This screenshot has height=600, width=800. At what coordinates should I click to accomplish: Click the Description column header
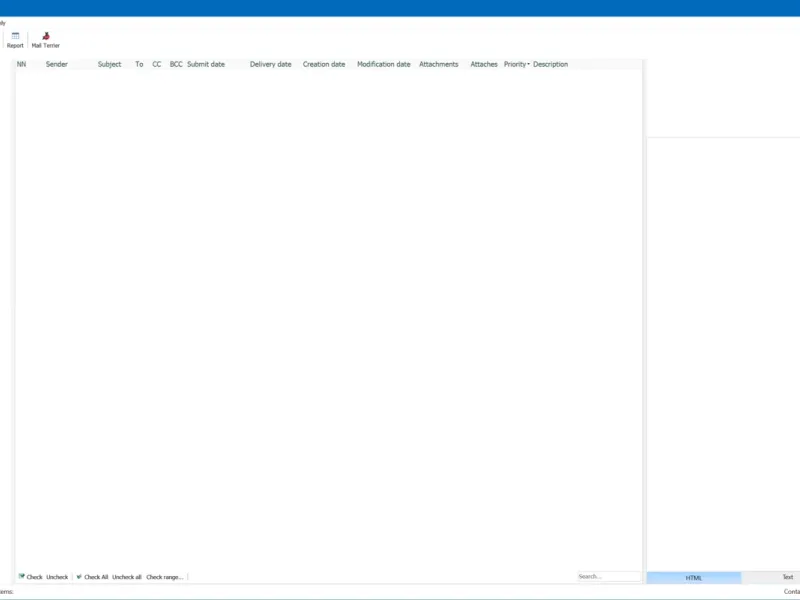(x=551, y=64)
